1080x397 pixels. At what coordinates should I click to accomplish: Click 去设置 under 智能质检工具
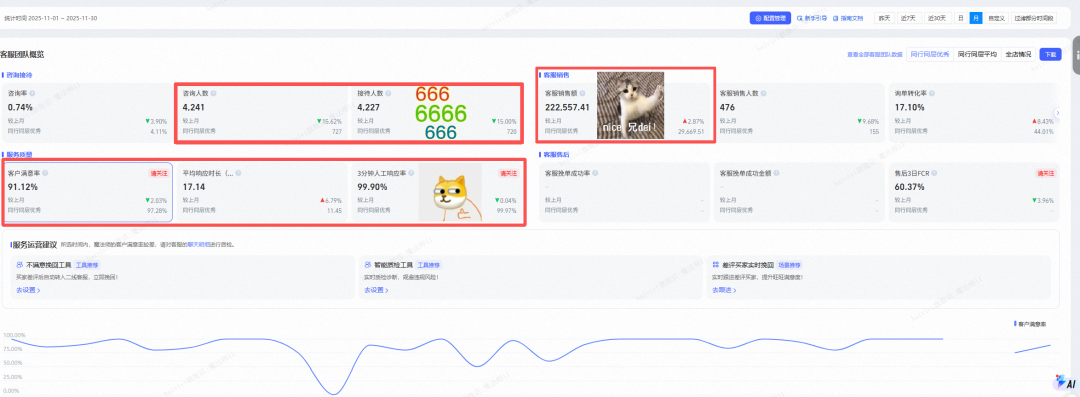tap(376, 290)
